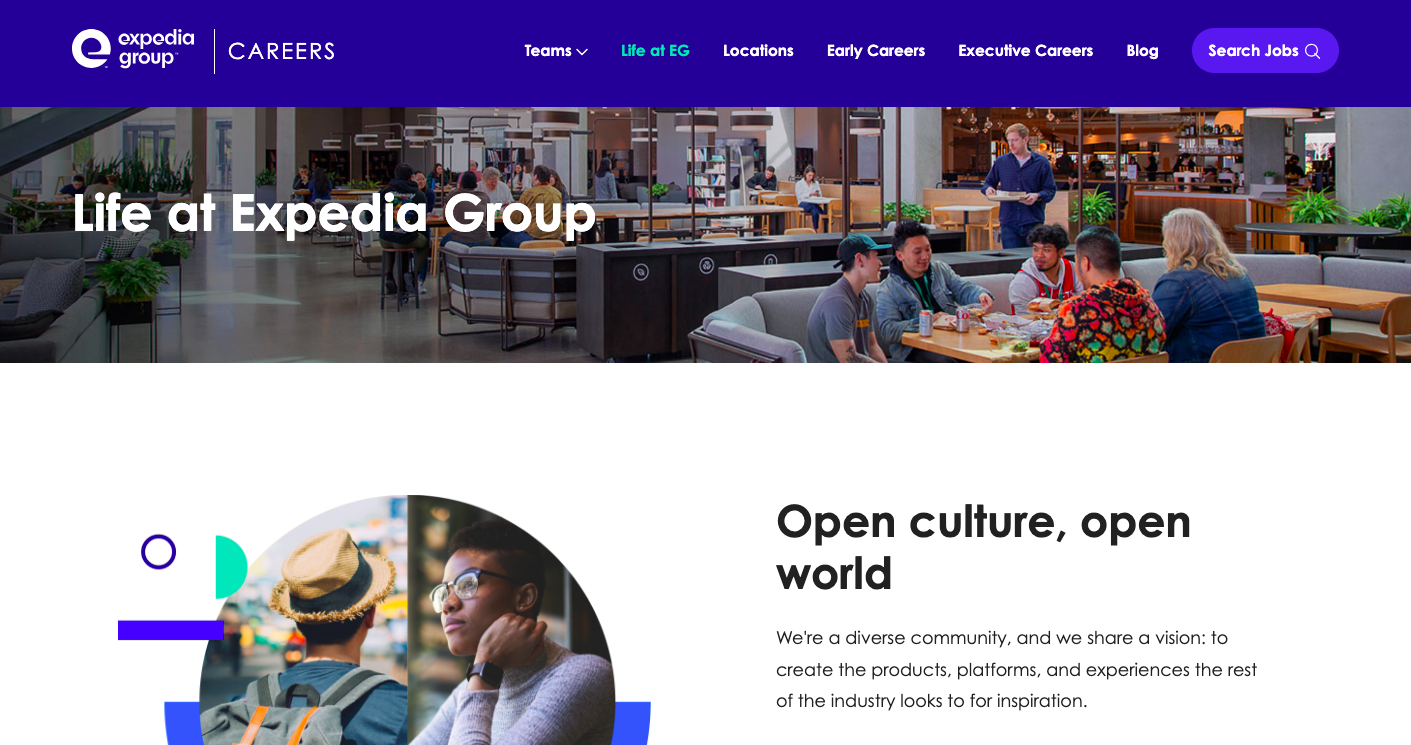Screen dimensions: 1411x745
Task: Click the Life at Expedia Group heading
Action: (x=334, y=214)
